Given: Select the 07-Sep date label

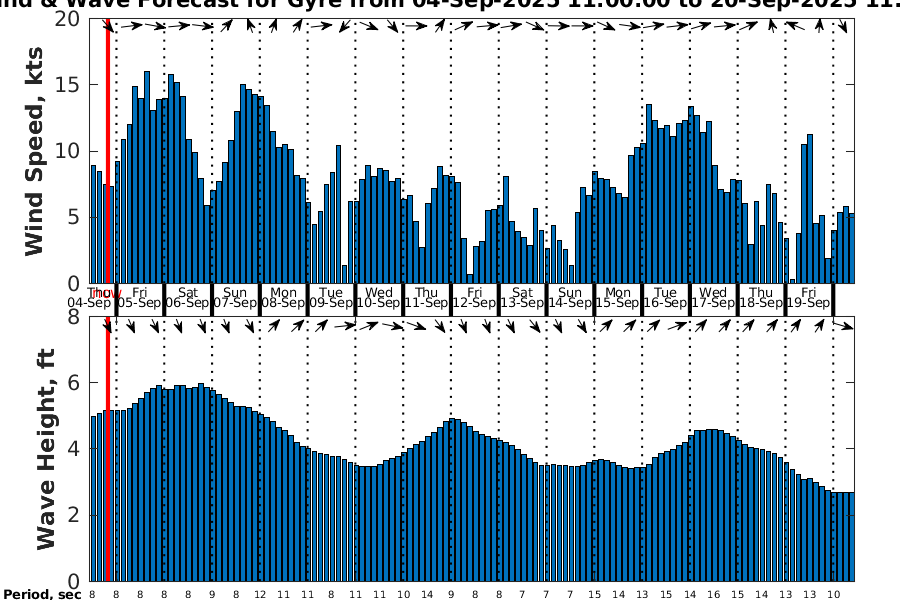Looking at the screenshot, I should click(235, 303).
